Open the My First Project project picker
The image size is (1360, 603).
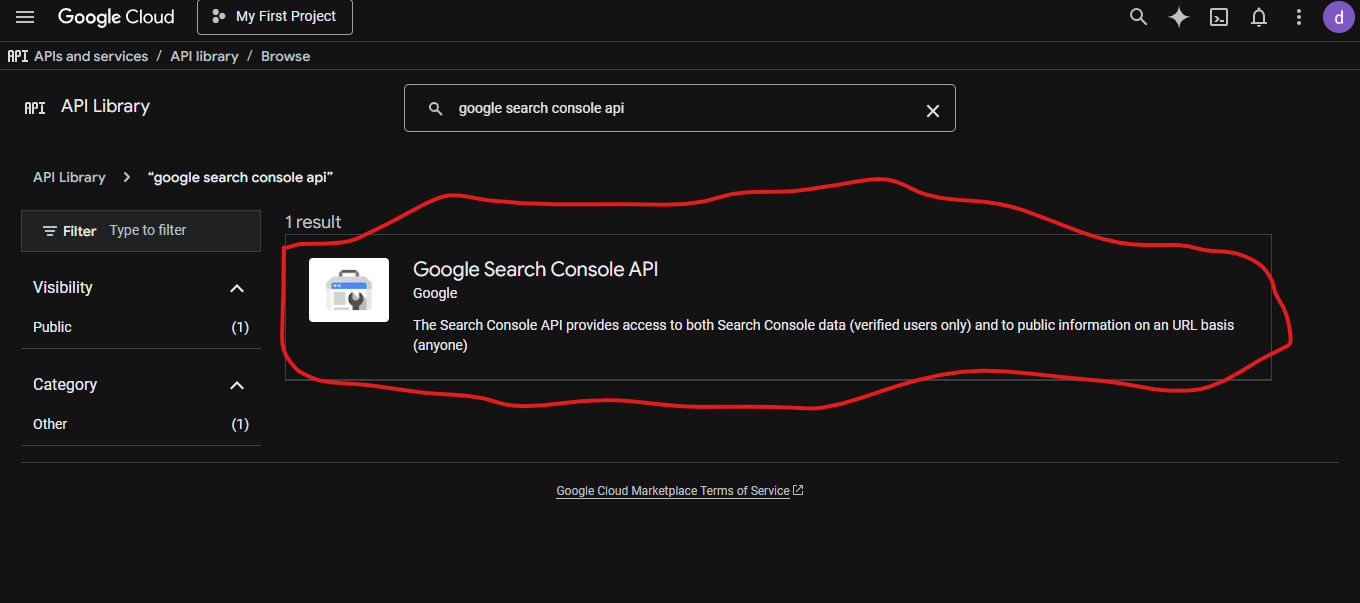(274, 17)
